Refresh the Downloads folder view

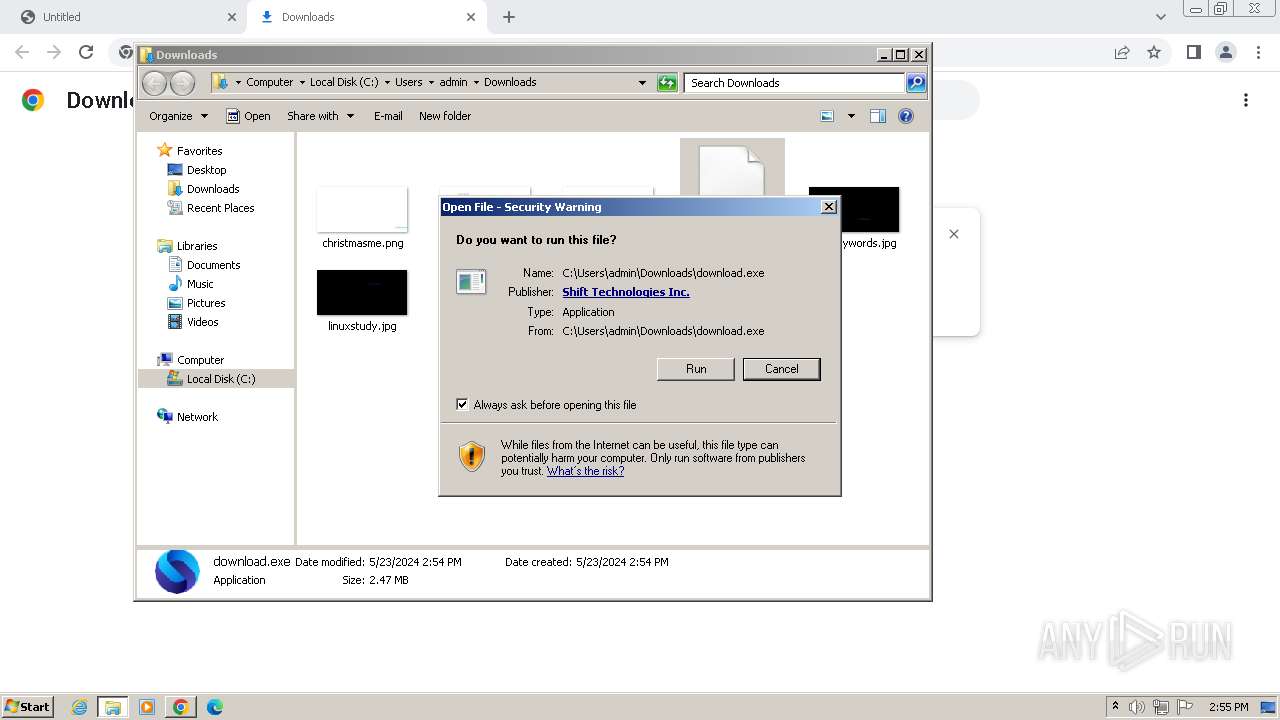[667, 83]
